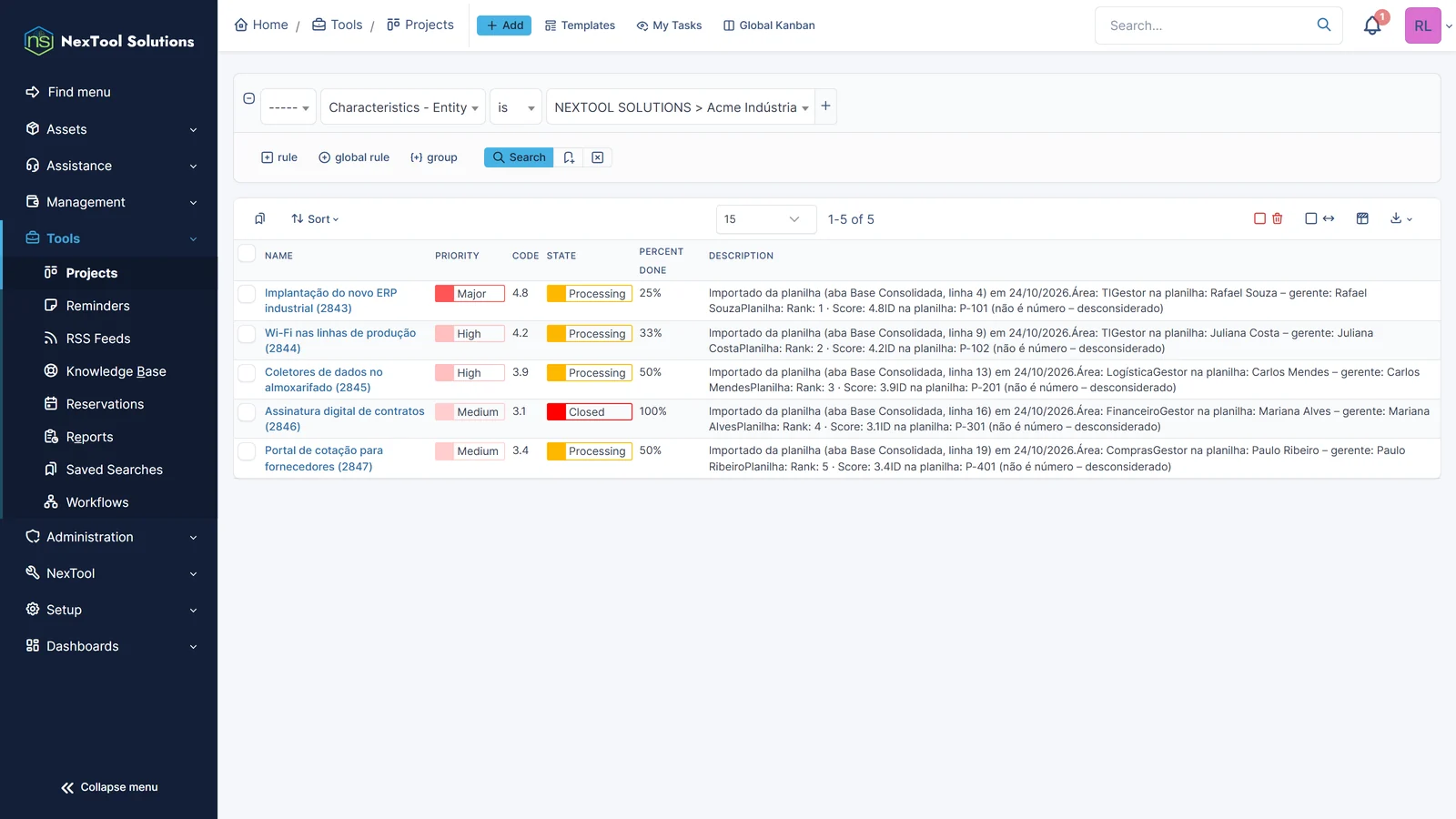Open Reminders in the Tools submenu
Screen dimensions: 1456x819
click(x=97, y=306)
